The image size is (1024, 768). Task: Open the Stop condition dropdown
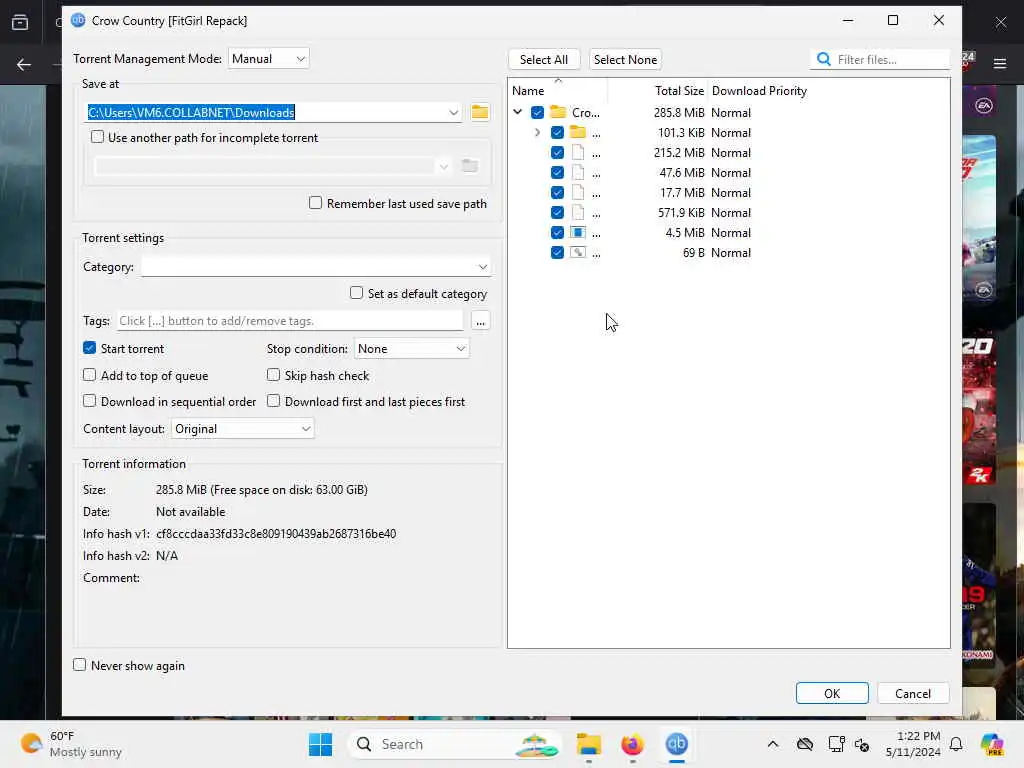[x=411, y=349]
